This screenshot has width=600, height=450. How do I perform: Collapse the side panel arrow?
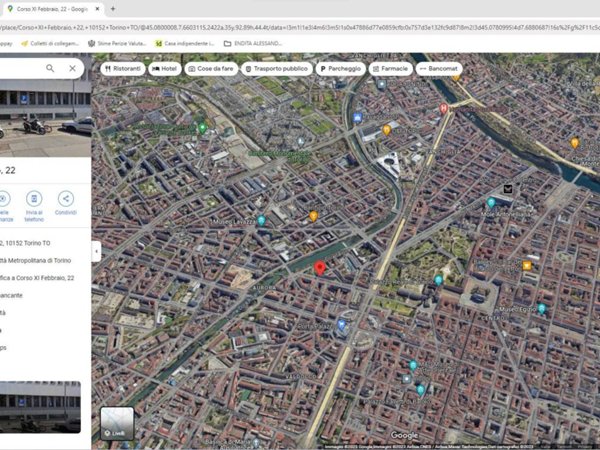(96, 252)
